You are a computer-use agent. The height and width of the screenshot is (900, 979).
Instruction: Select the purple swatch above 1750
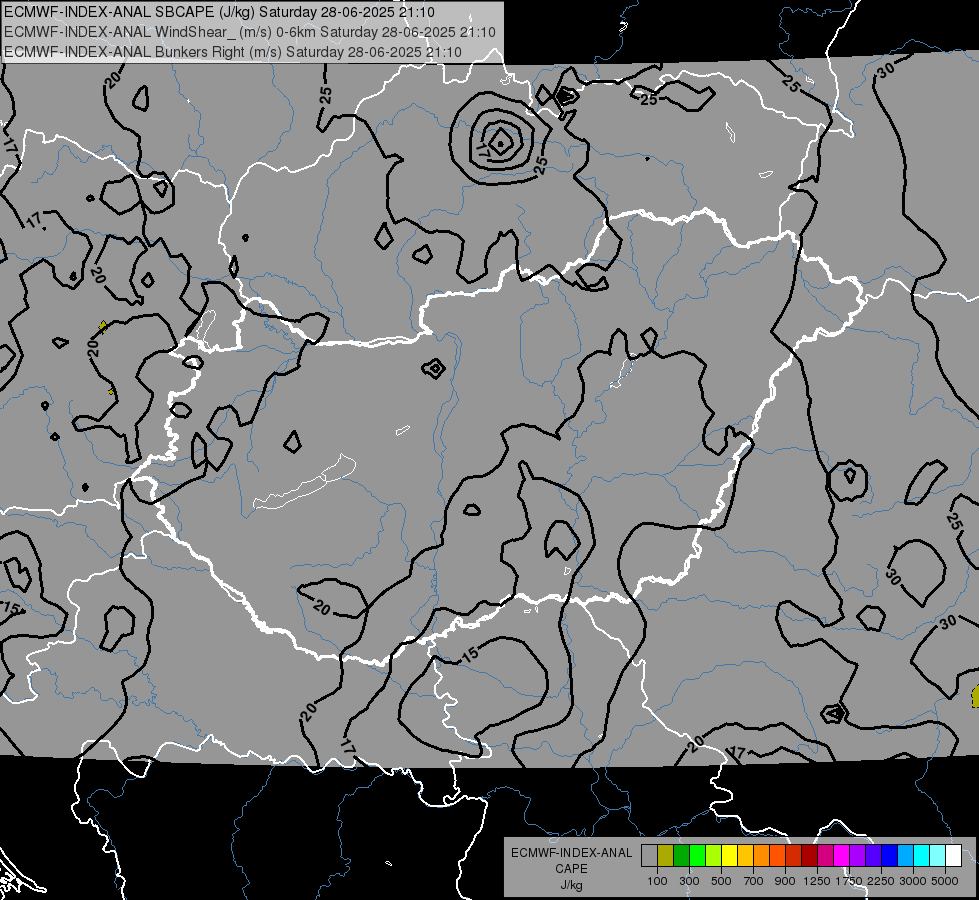857,855
